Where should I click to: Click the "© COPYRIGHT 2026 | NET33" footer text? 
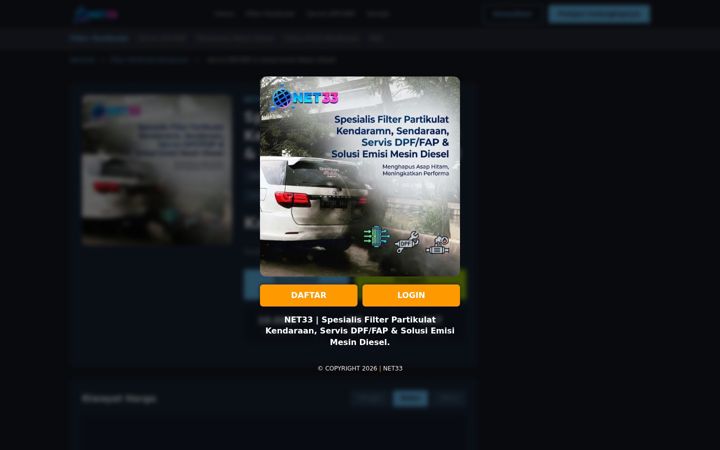(360, 368)
